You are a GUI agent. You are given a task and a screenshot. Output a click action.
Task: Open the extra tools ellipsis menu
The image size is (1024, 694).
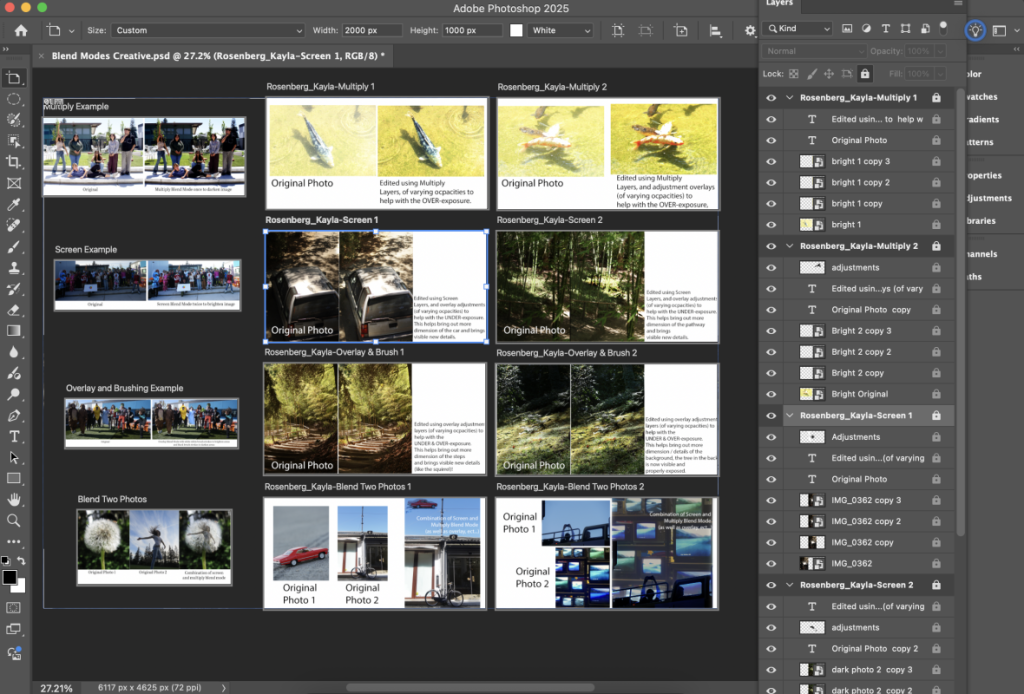tap(13, 541)
